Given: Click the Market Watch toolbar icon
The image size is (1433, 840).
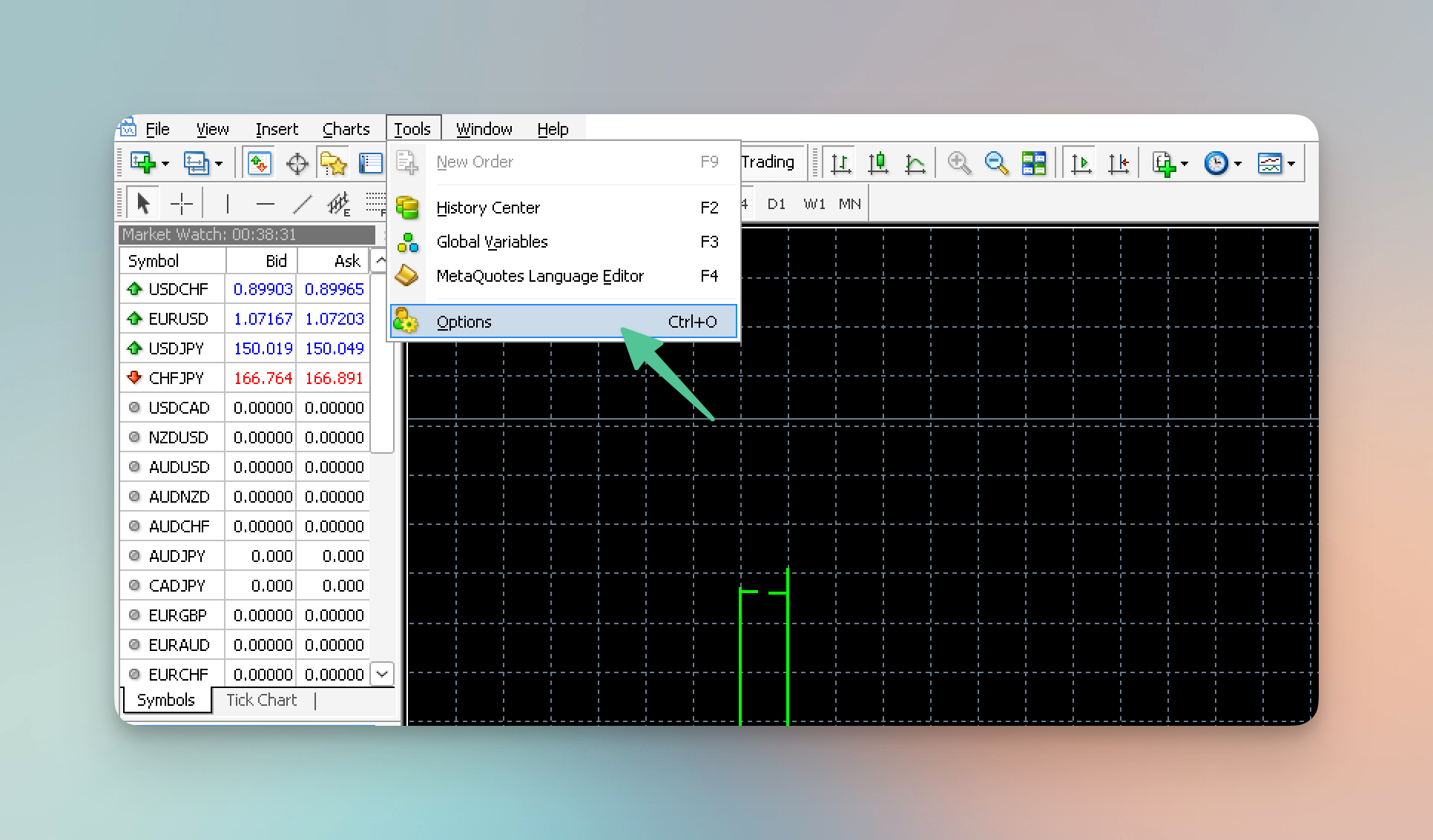Looking at the screenshot, I should point(259,163).
